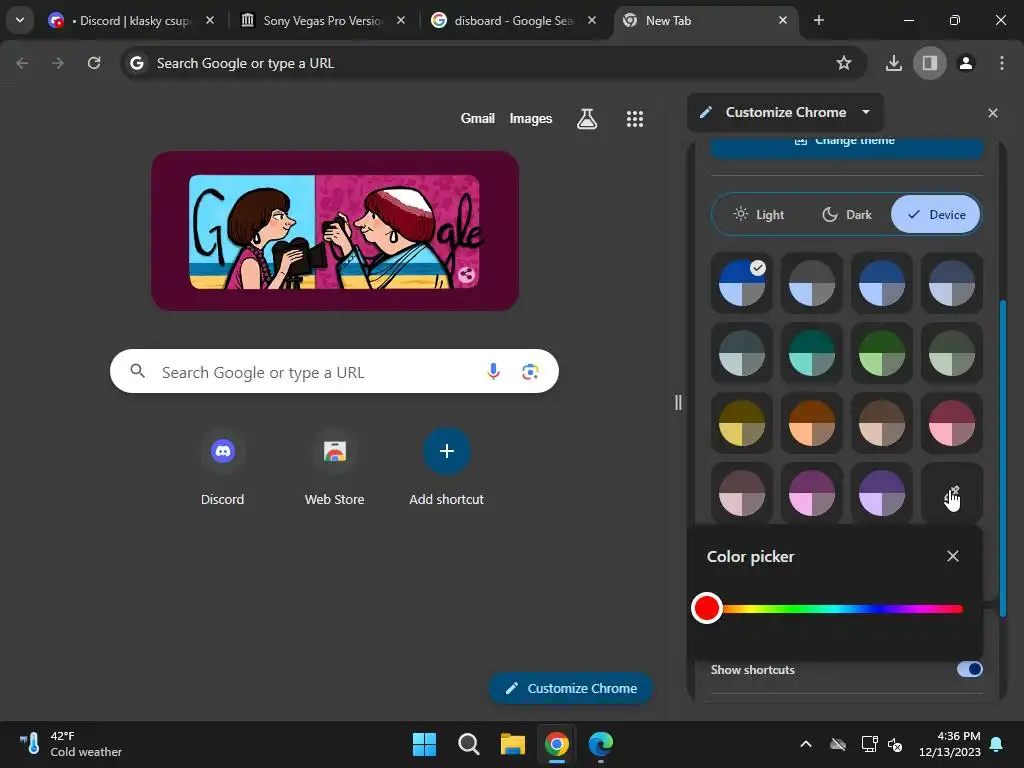Choose the yellow color swatch
Image resolution: width=1024 pixels, height=768 pixels.
click(x=742, y=423)
